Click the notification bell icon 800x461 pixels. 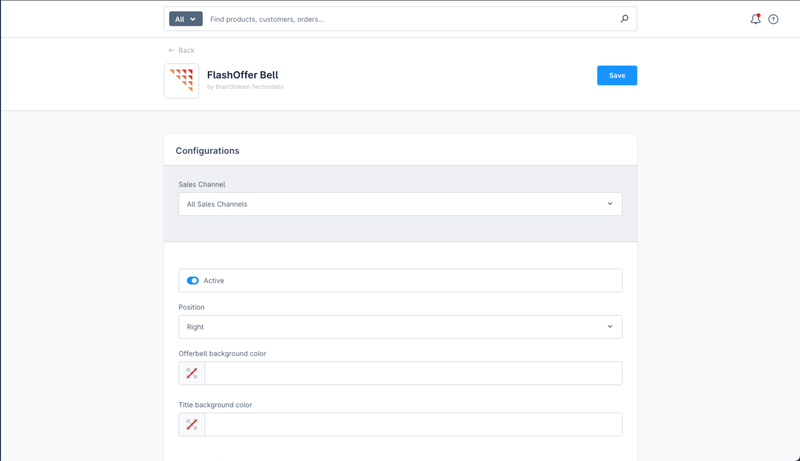click(x=755, y=19)
